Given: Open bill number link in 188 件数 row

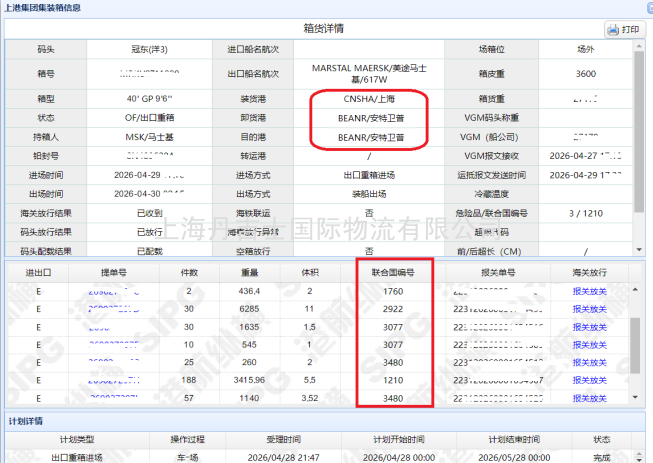Looking at the screenshot, I should (114, 380).
